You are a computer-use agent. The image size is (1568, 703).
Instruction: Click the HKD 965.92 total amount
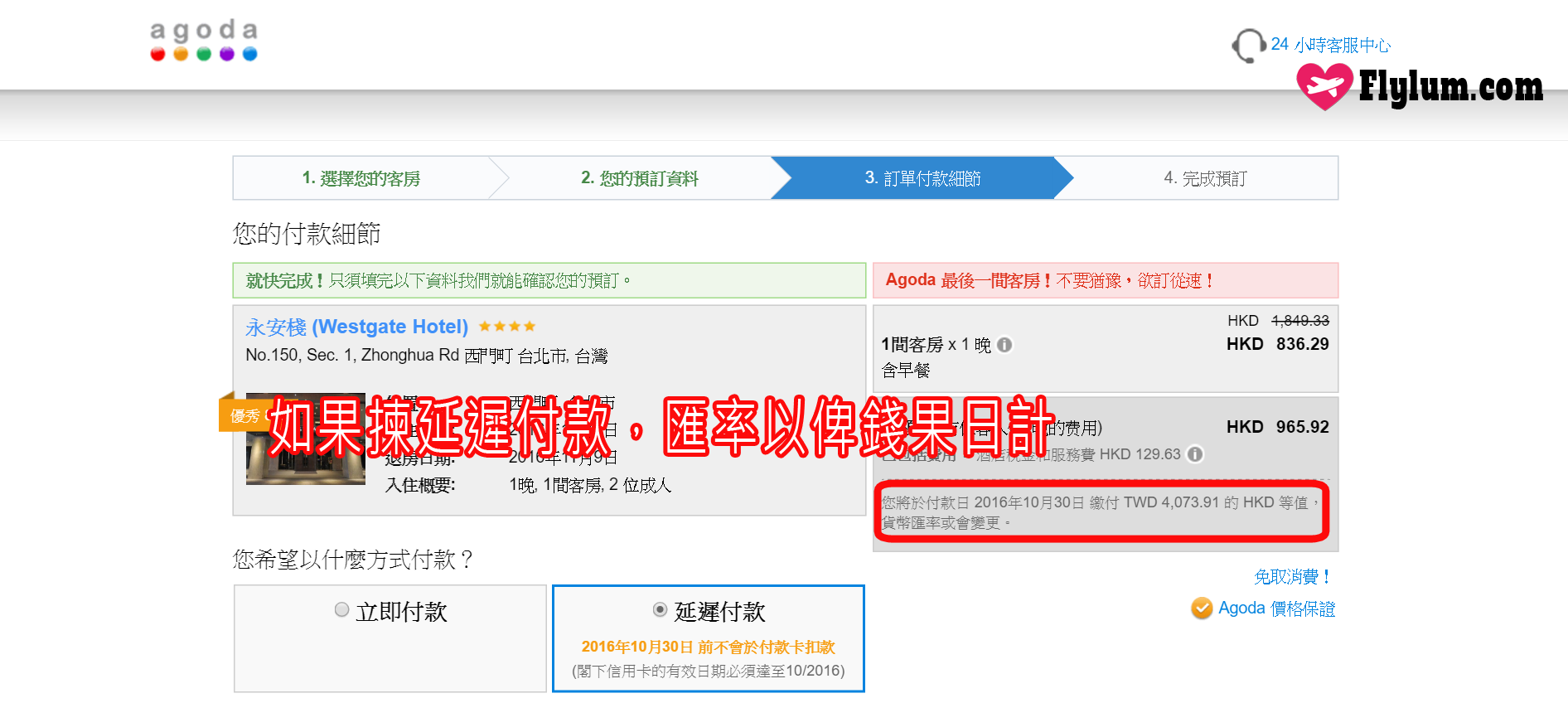(x=1277, y=427)
